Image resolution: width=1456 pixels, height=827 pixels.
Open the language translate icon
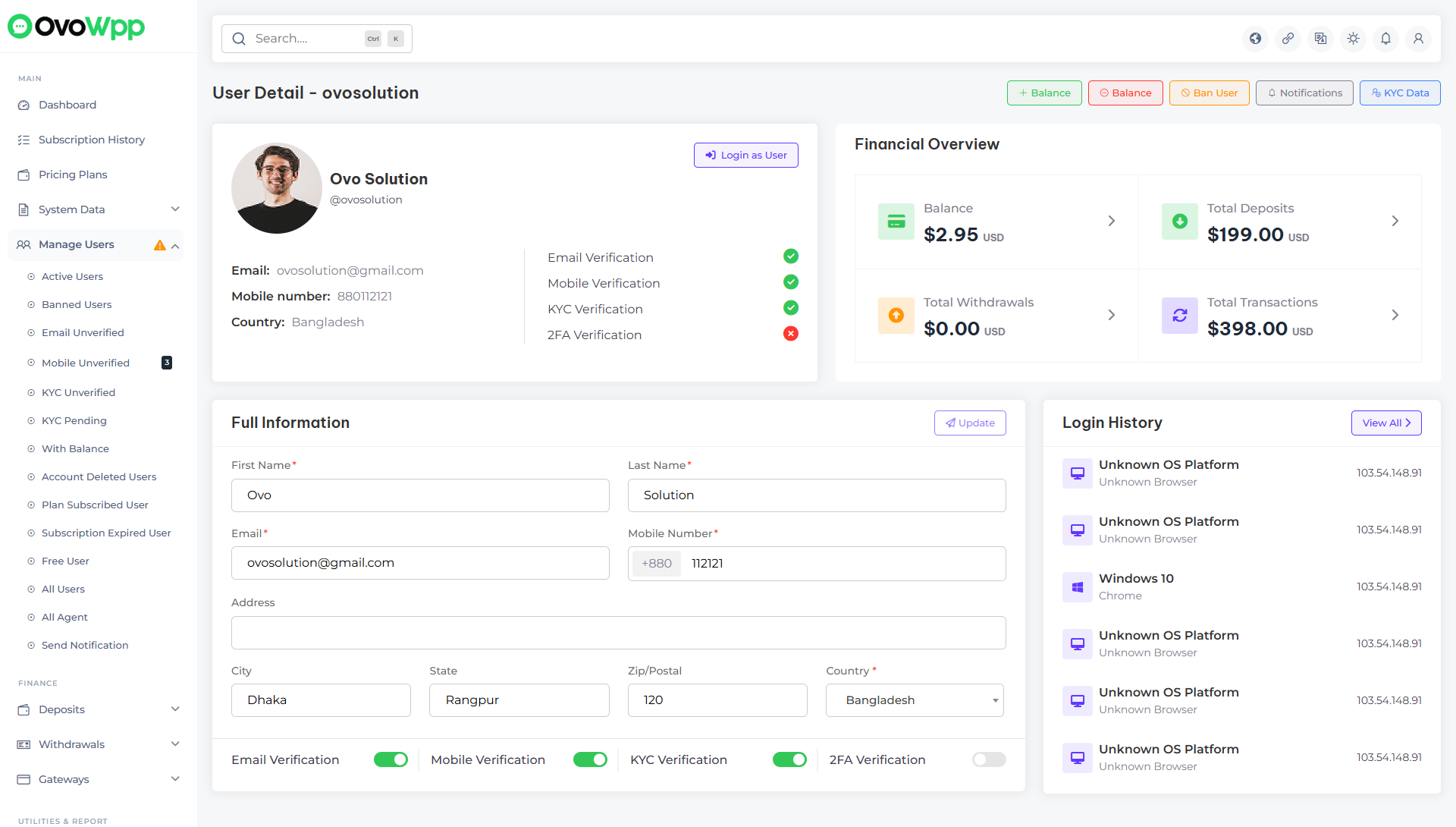coord(1320,39)
